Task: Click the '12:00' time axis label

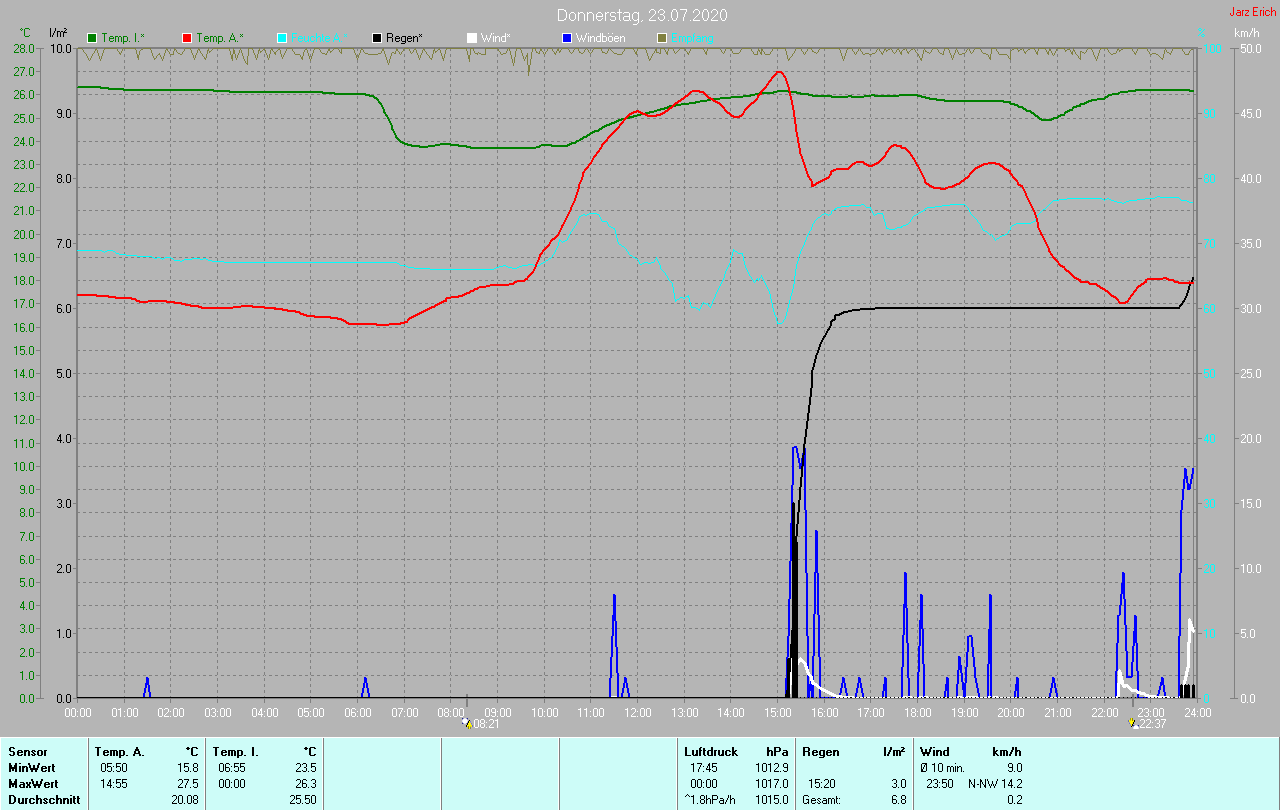Action: click(x=638, y=712)
